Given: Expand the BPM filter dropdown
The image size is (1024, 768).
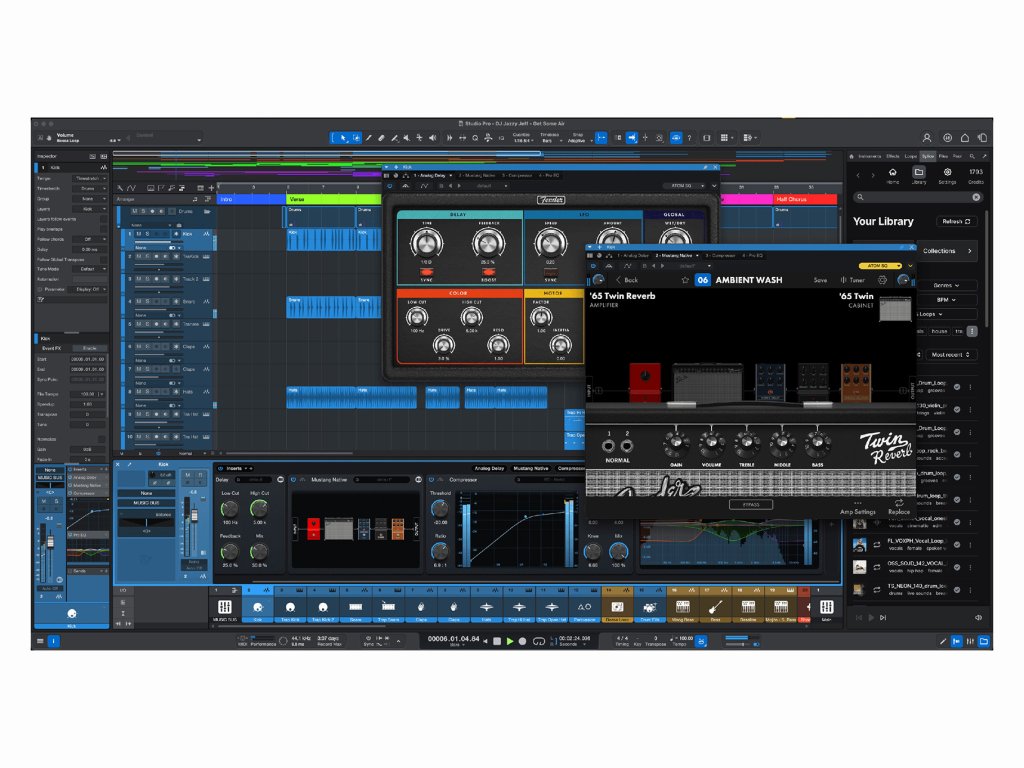Looking at the screenshot, I should (x=946, y=300).
